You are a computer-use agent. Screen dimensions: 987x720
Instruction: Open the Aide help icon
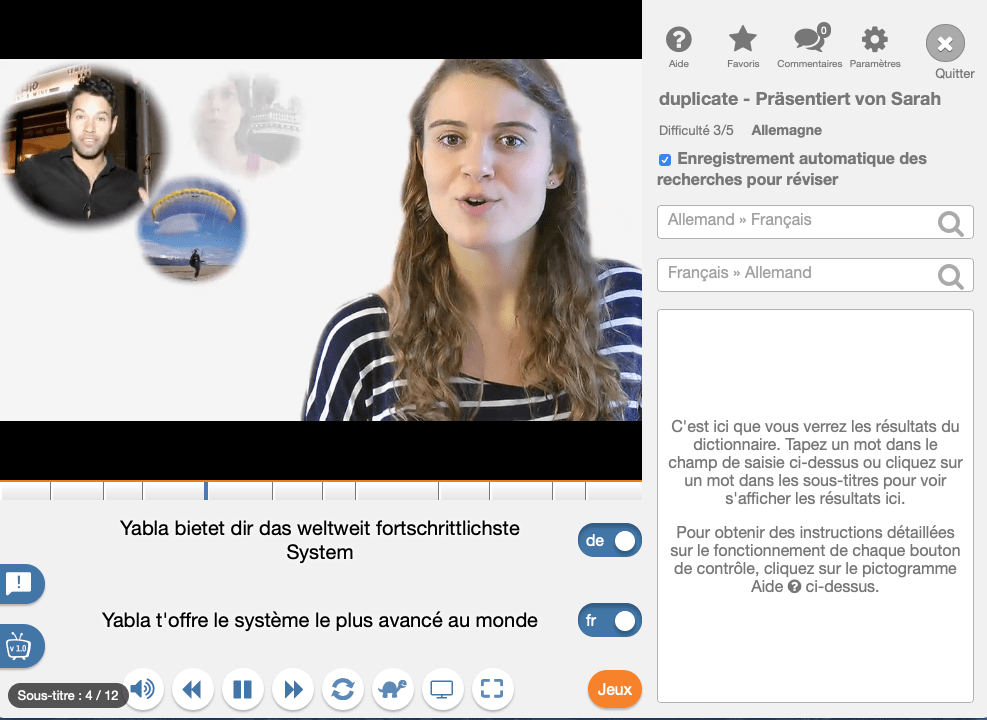(679, 40)
